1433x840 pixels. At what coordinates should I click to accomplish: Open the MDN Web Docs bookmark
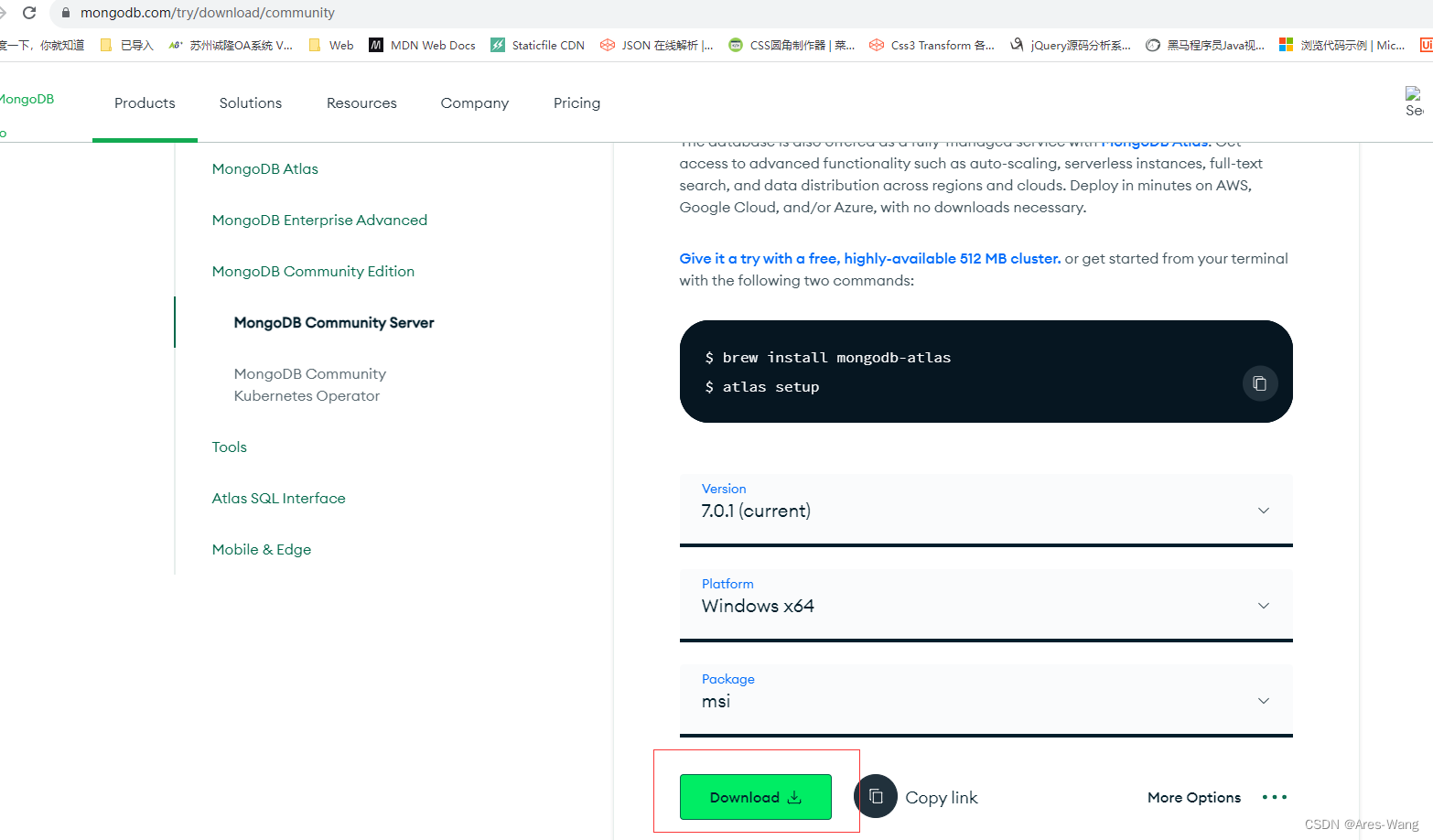[422, 45]
